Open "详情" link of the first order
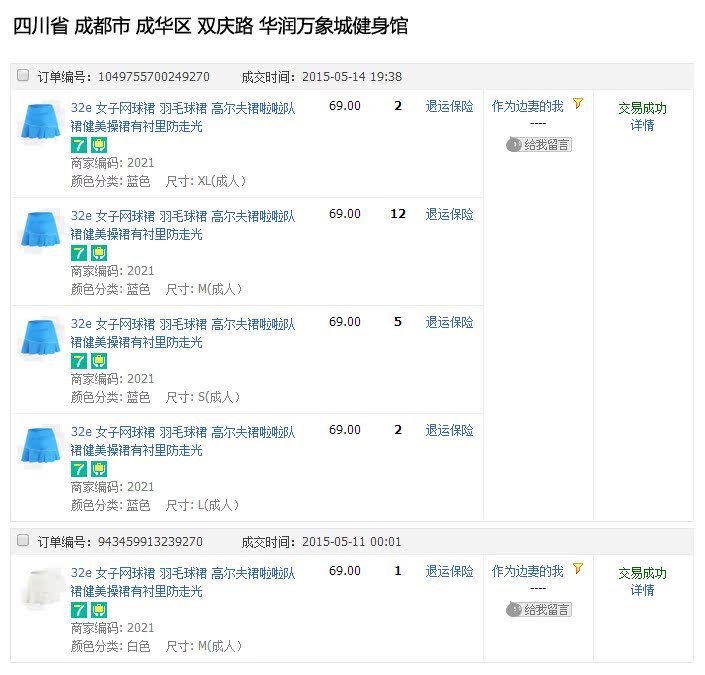705x675 pixels. coord(642,125)
